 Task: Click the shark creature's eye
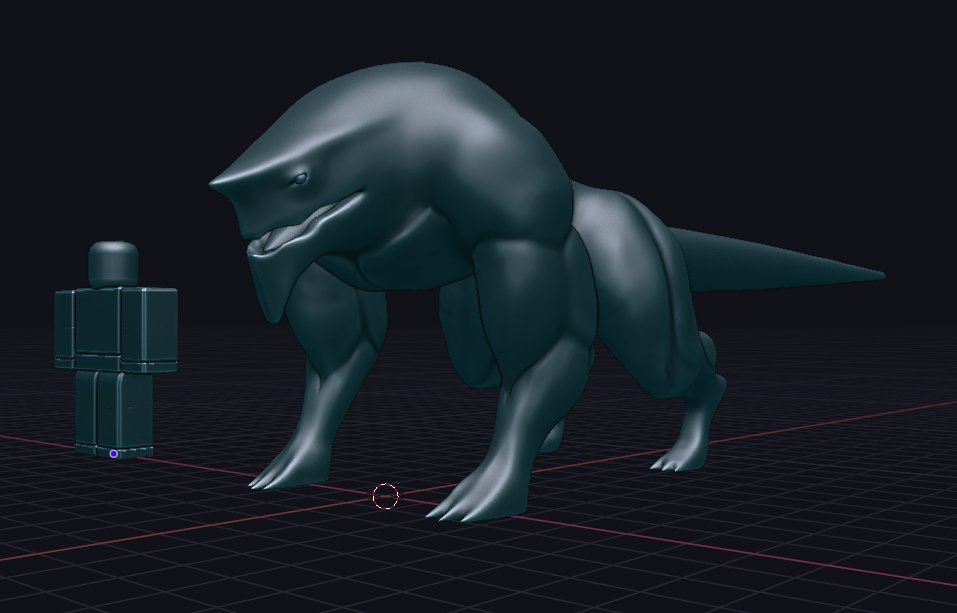tap(300, 178)
